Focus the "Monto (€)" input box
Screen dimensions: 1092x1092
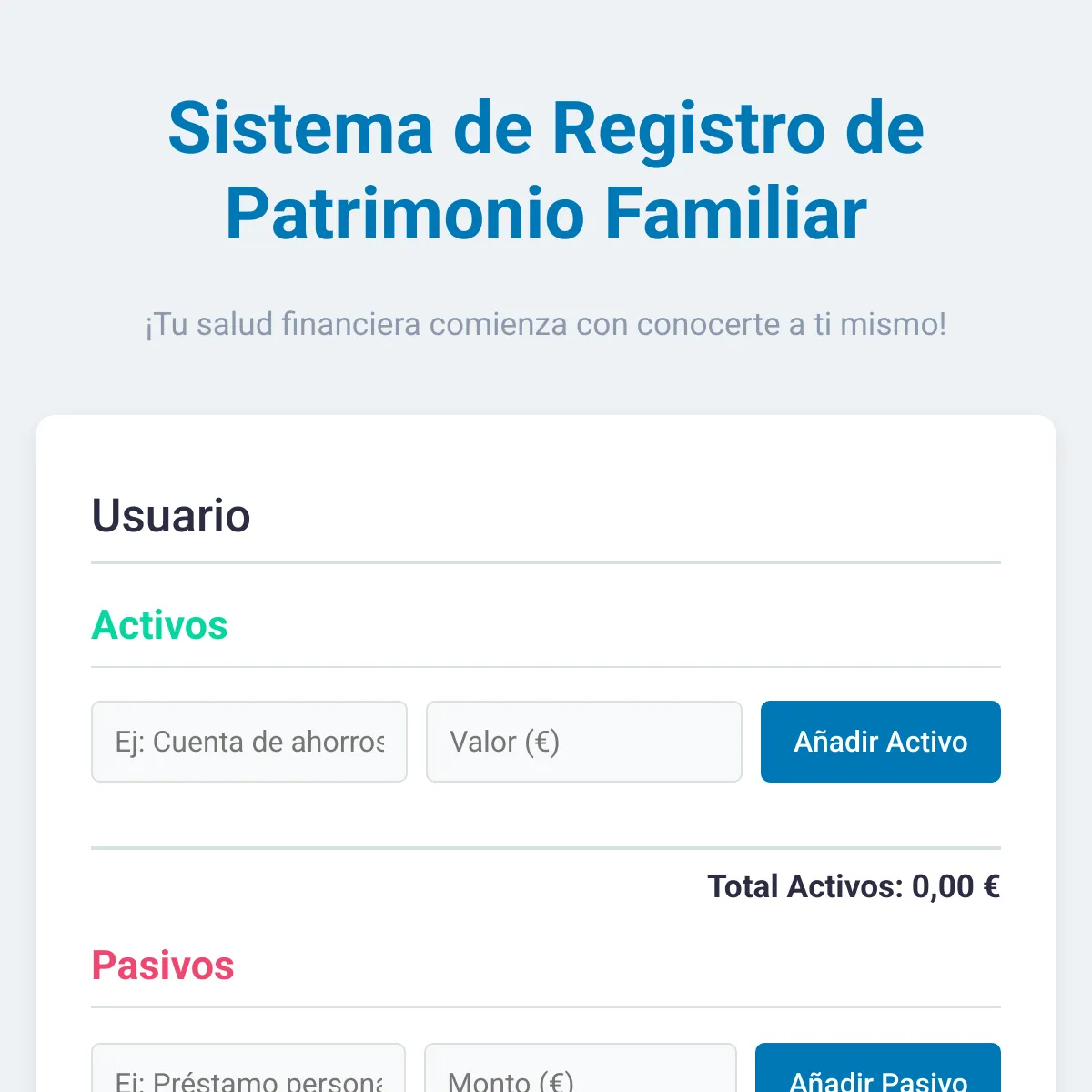pyautogui.click(x=580, y=1074)
